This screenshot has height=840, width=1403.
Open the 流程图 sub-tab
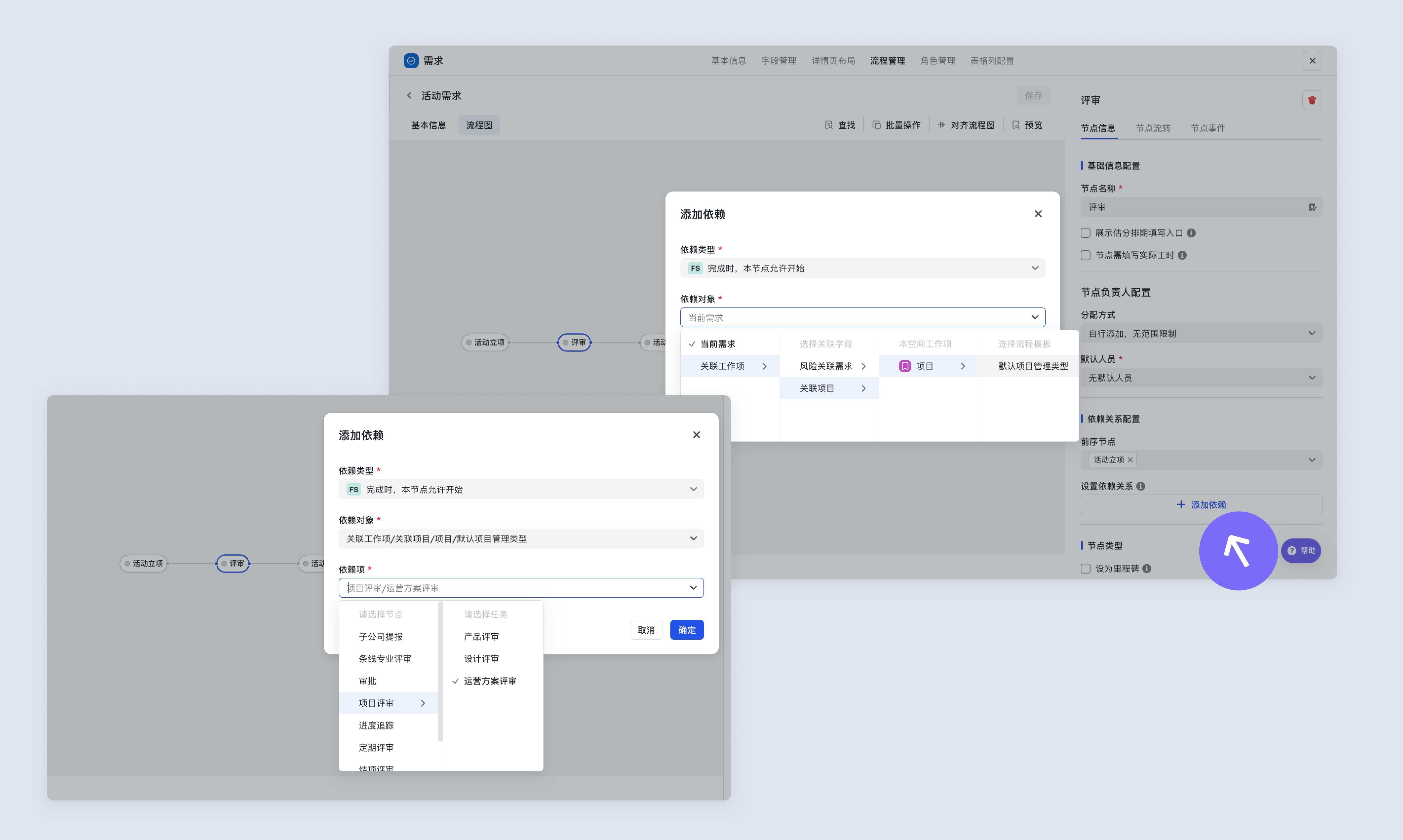click(479, 125)
